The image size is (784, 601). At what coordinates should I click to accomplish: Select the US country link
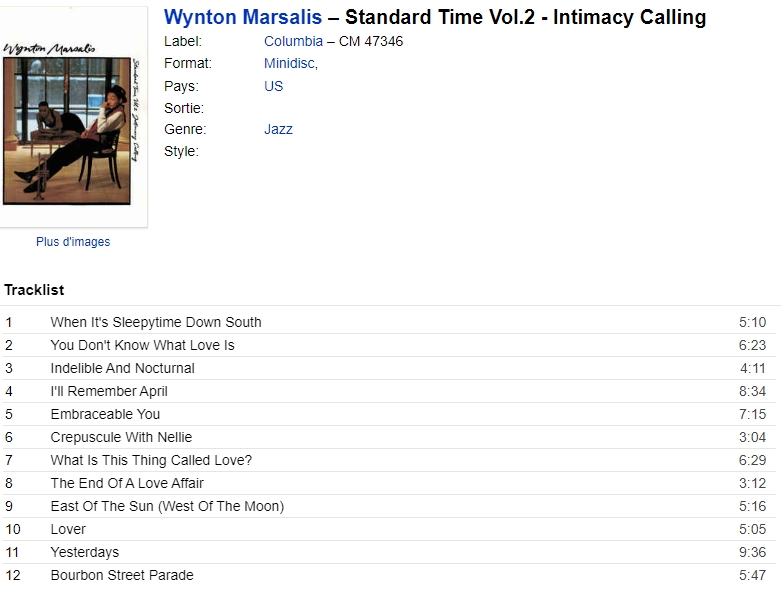pos(273,86)
